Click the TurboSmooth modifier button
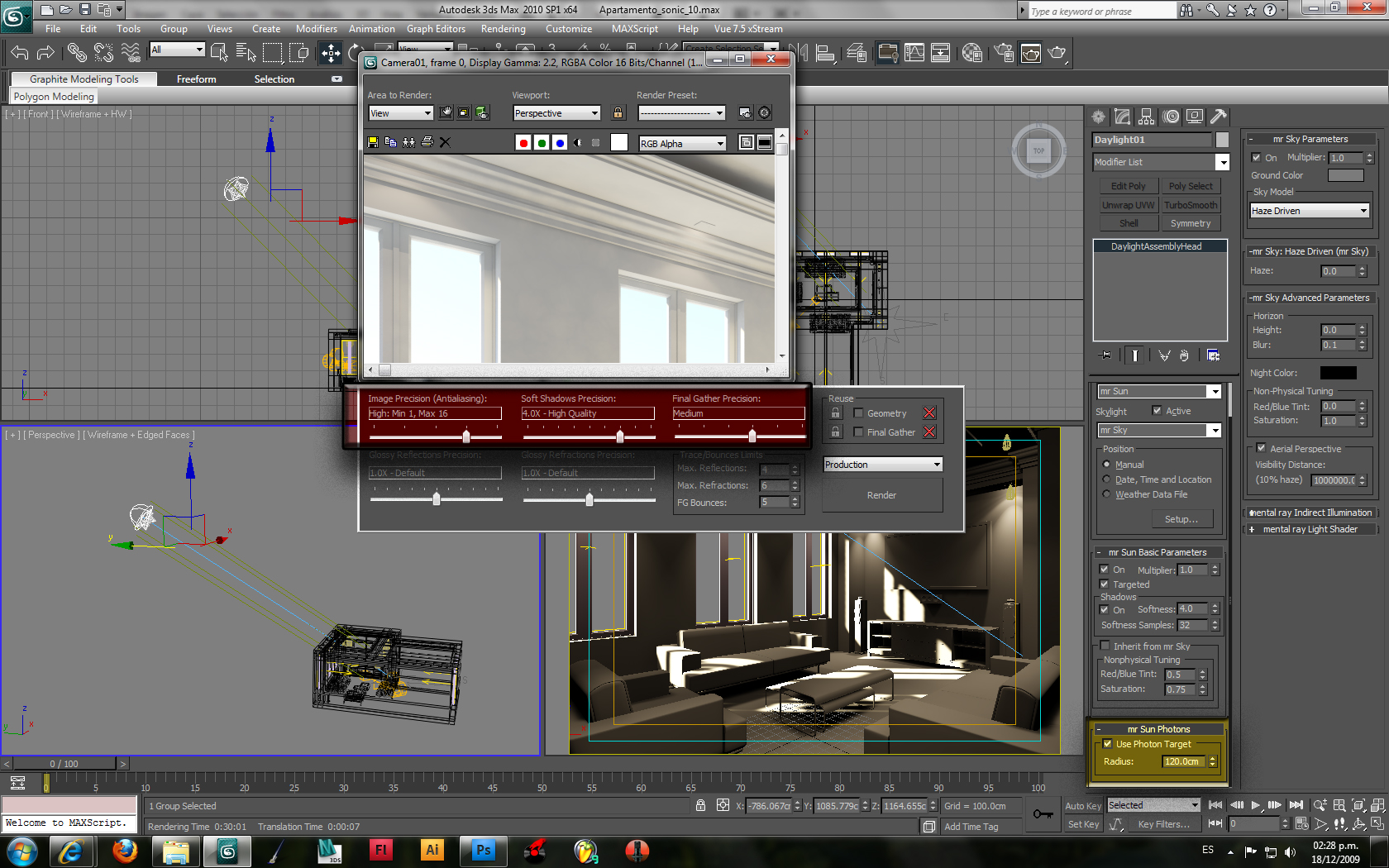The width and height of the screenshot is (1389, 868). 1191,205
